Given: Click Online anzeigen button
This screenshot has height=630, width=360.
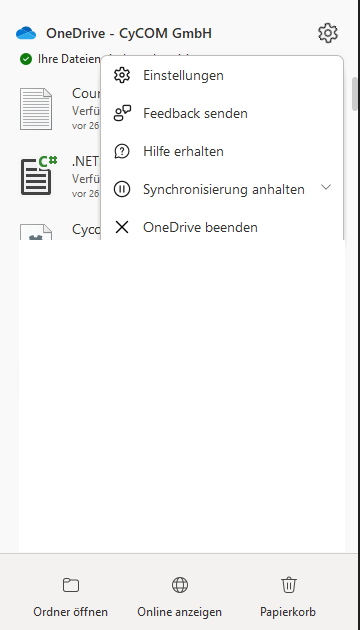Looking at the screenshot, I should point(180,598).
